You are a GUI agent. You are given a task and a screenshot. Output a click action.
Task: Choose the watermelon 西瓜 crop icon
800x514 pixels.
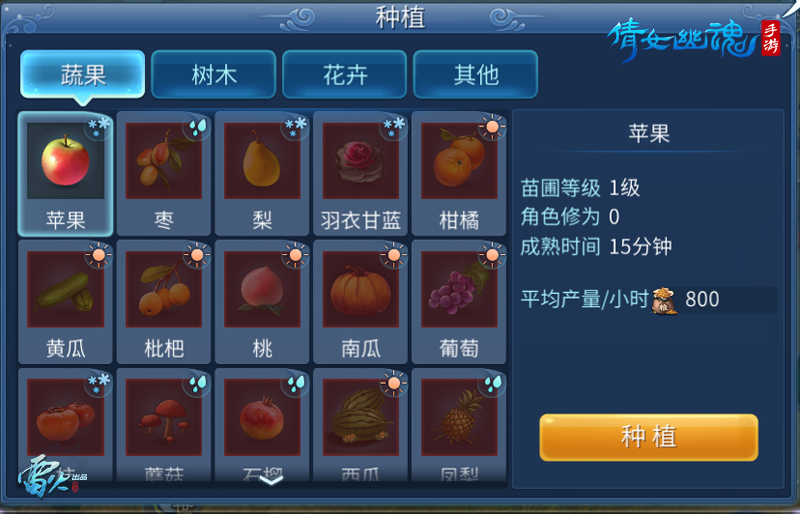361,417
